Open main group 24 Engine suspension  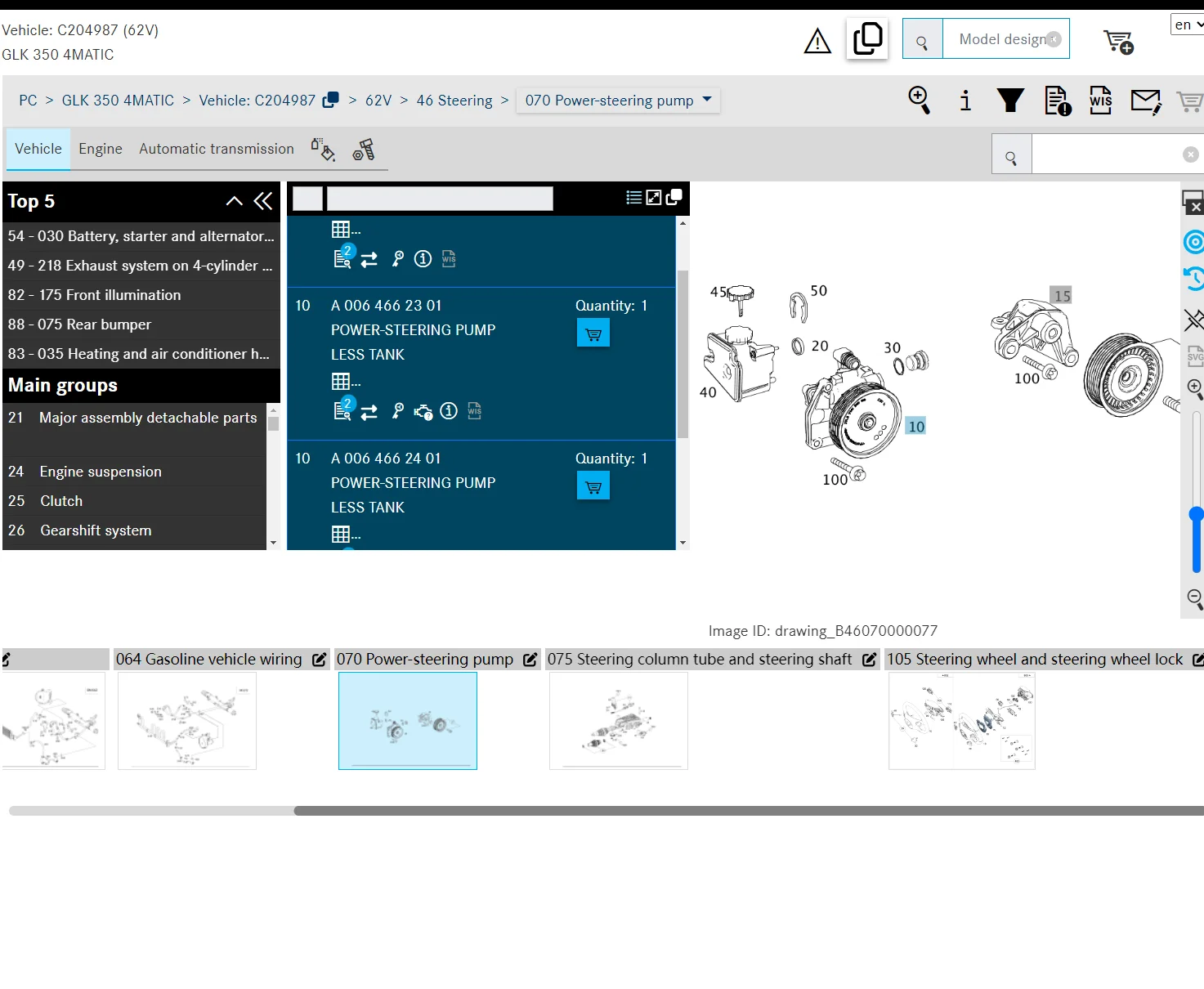point(135,472)
